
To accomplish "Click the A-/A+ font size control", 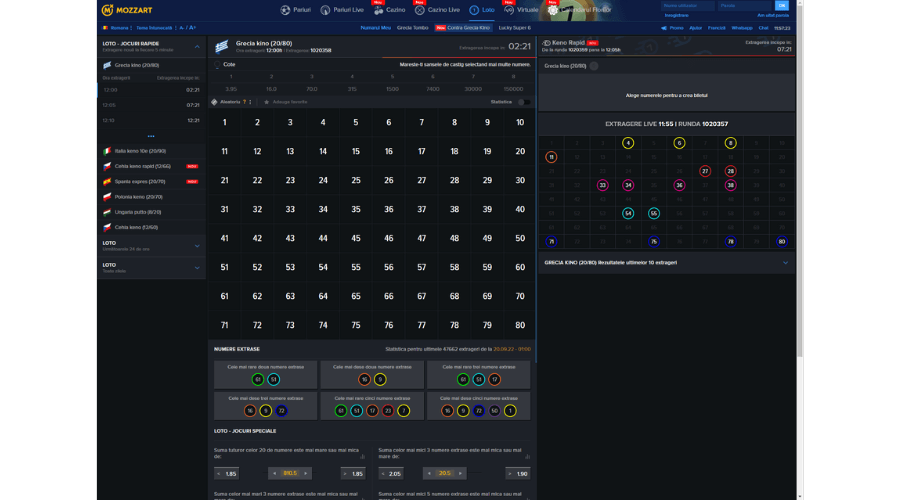I will pos(187,28).
